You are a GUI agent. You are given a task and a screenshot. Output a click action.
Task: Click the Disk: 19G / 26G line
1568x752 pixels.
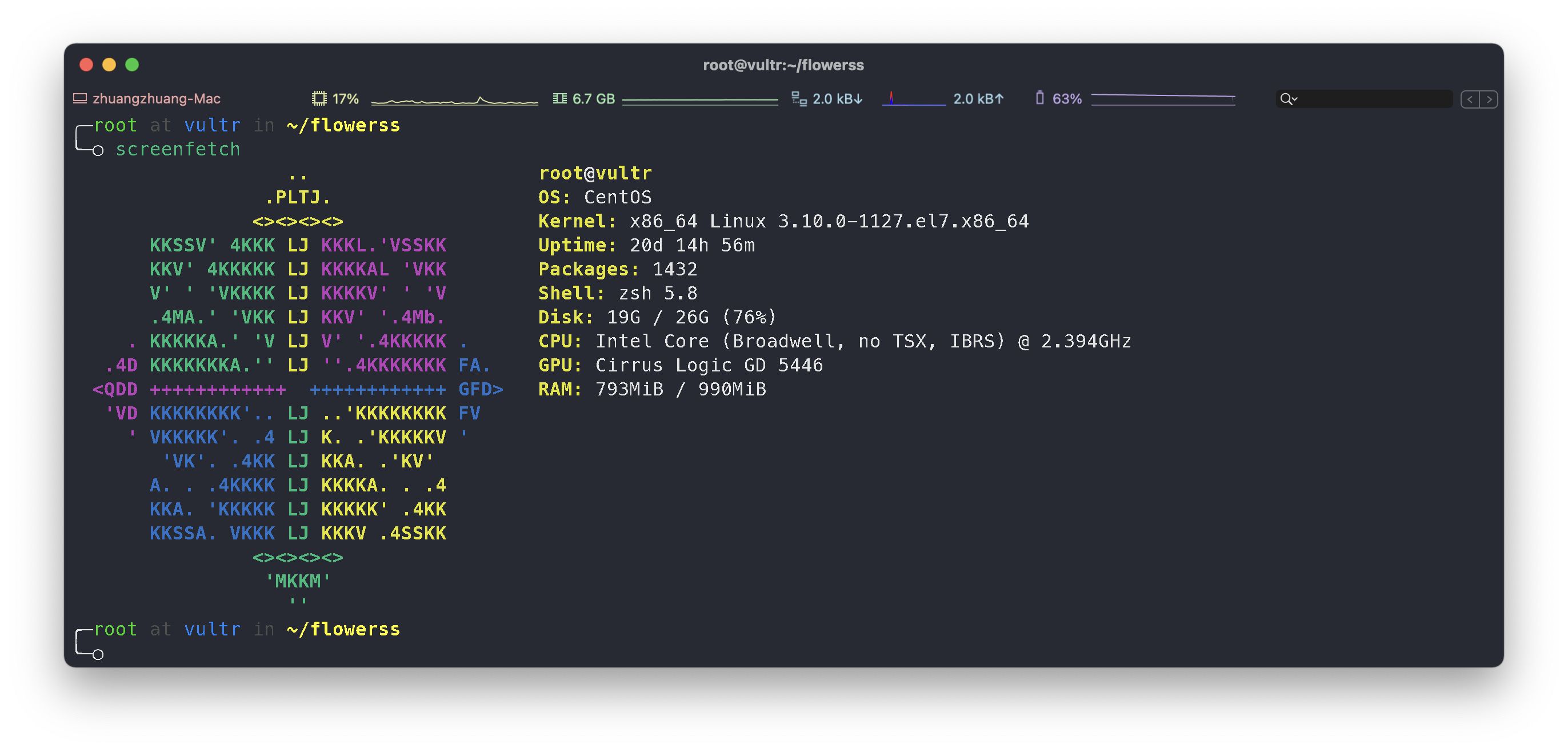point(657,317)
